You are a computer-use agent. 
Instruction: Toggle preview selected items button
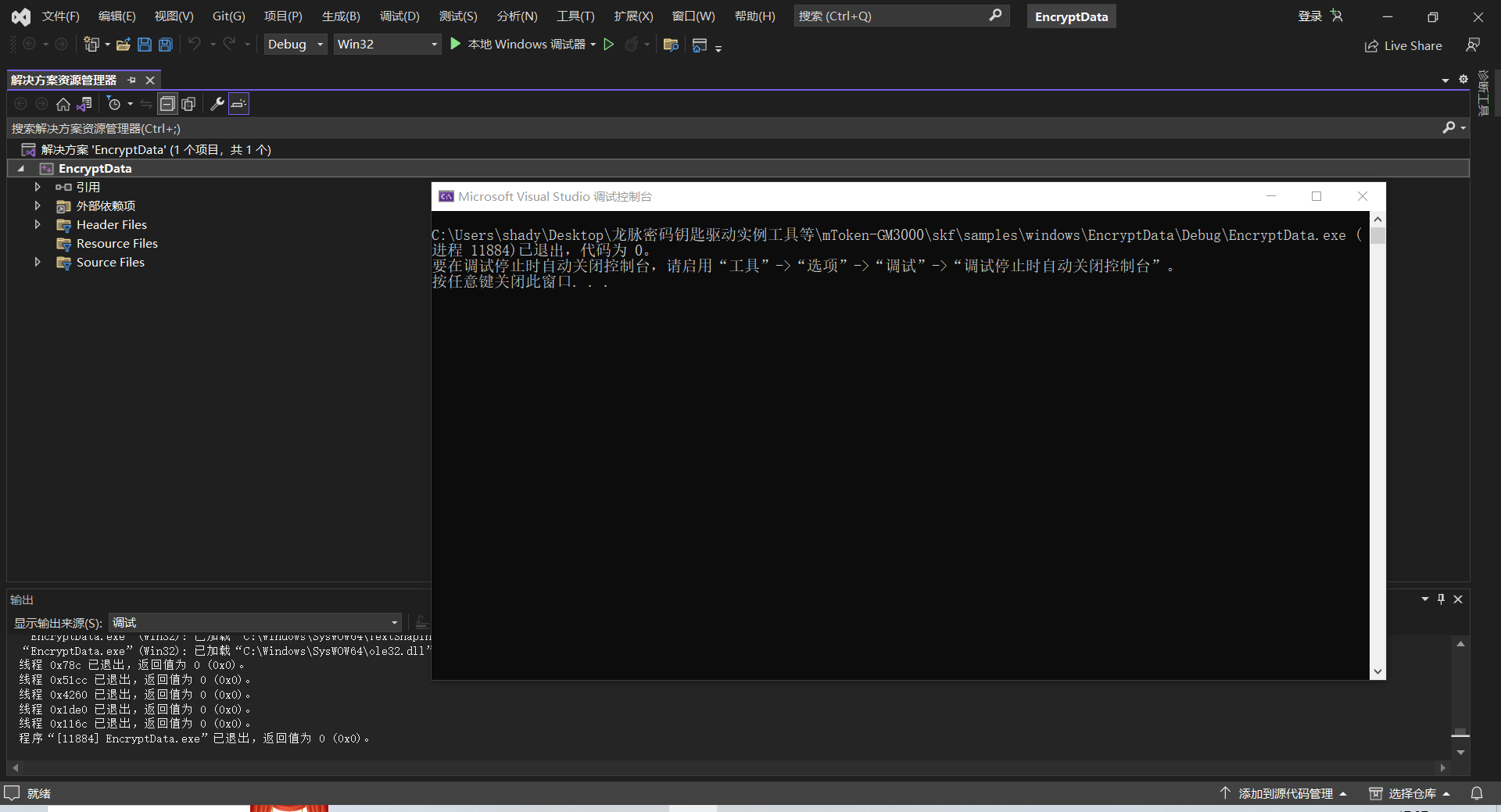tap(238, 104)
